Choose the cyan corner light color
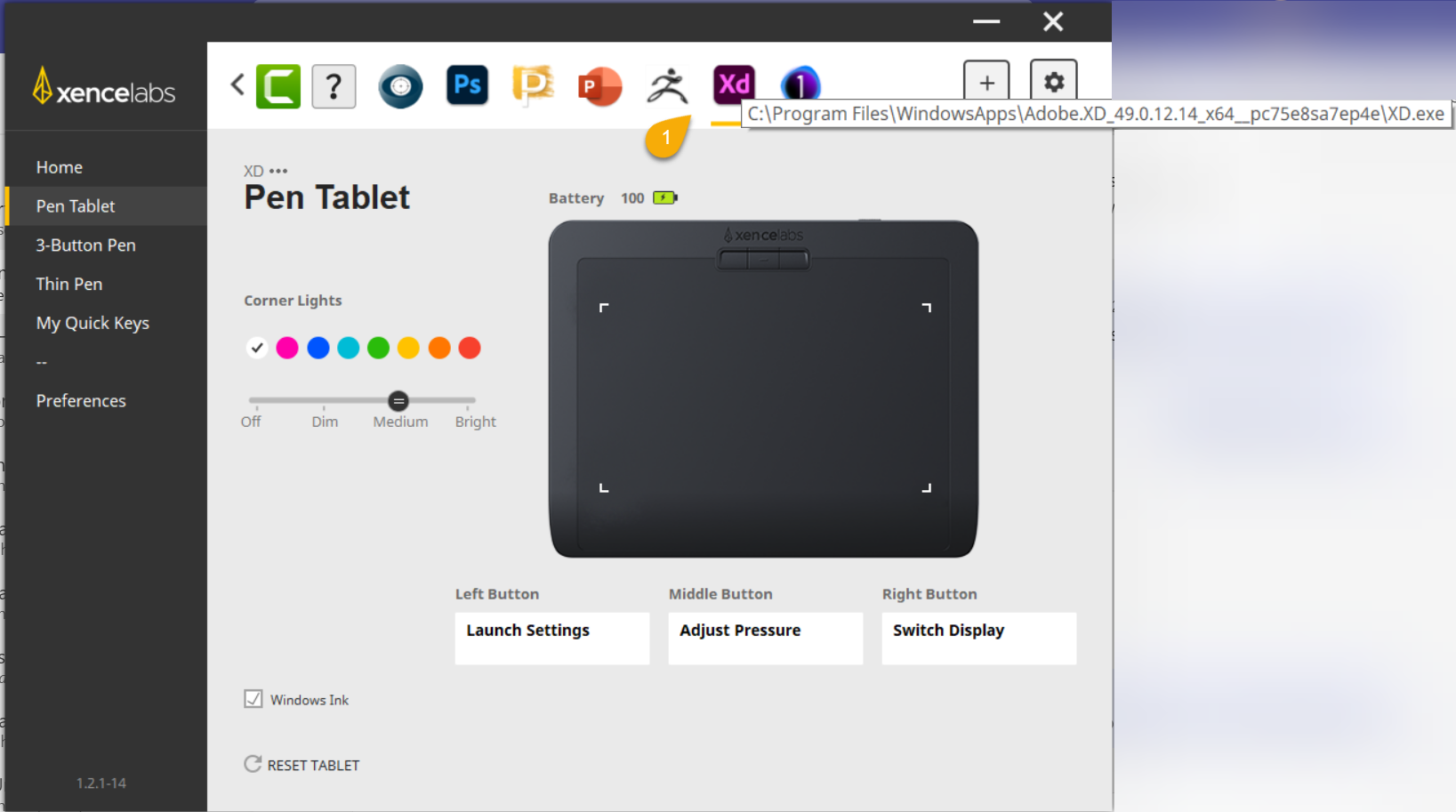The height and width of the screenshot is (812, 1456). [x=349, y=348]
